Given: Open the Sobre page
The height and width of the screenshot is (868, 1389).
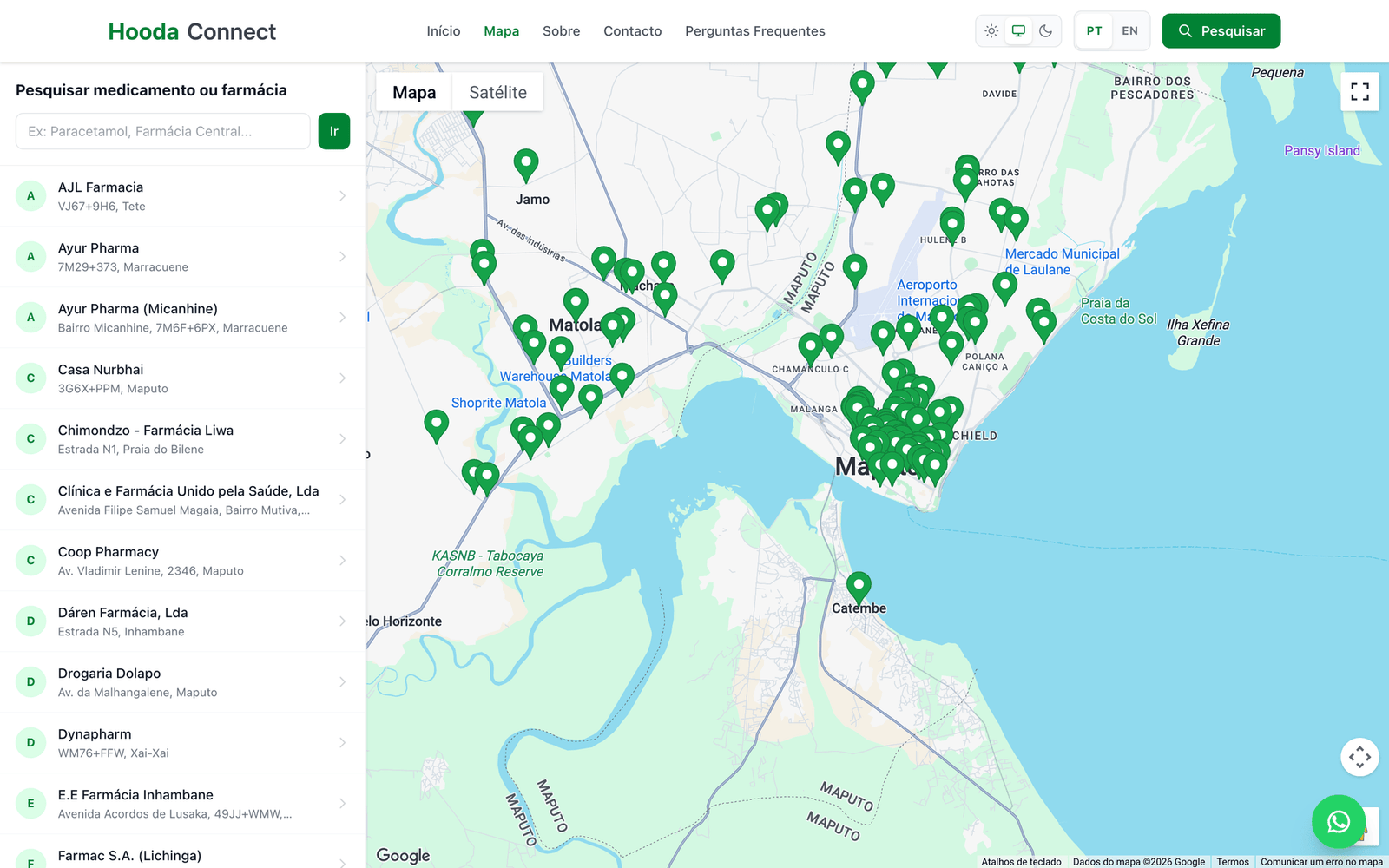Looking at the screenshot, I should 561,31.
